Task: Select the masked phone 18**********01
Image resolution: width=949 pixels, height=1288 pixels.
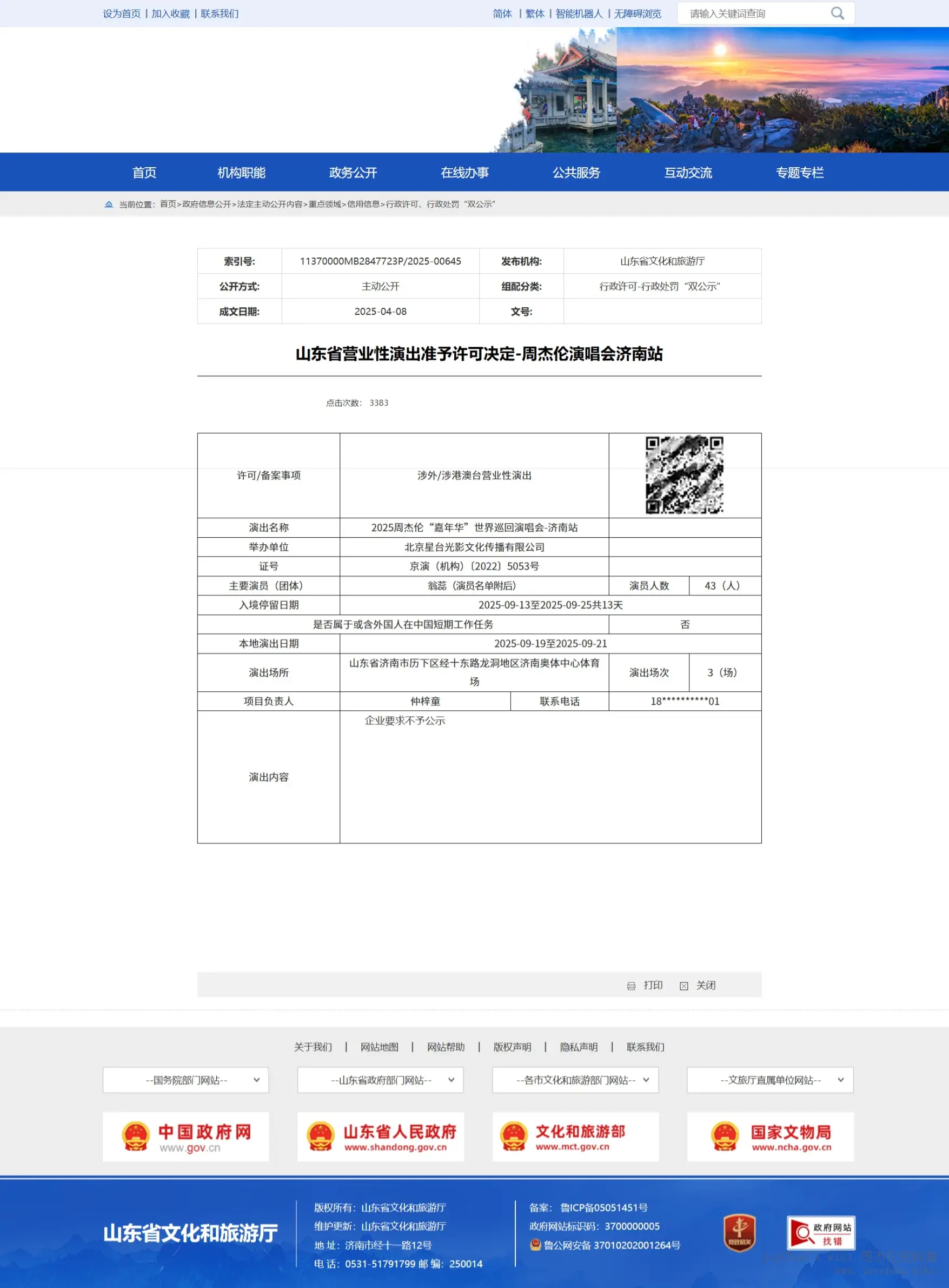Action: pos(685,701)
